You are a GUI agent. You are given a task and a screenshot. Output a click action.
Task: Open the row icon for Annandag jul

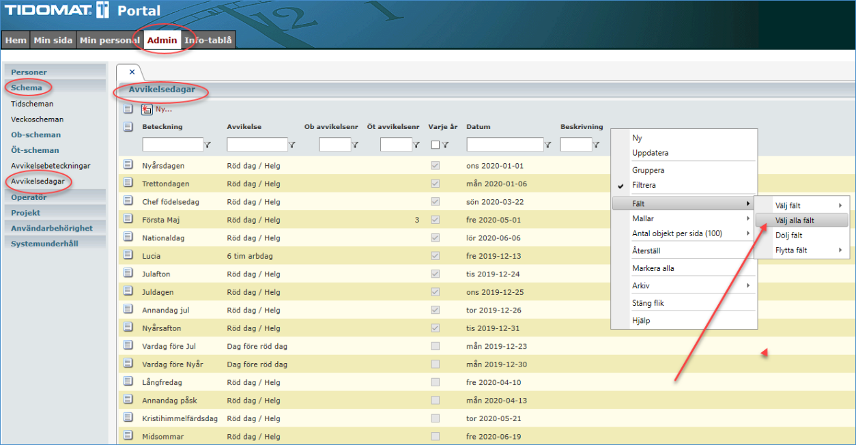[128, 308]
